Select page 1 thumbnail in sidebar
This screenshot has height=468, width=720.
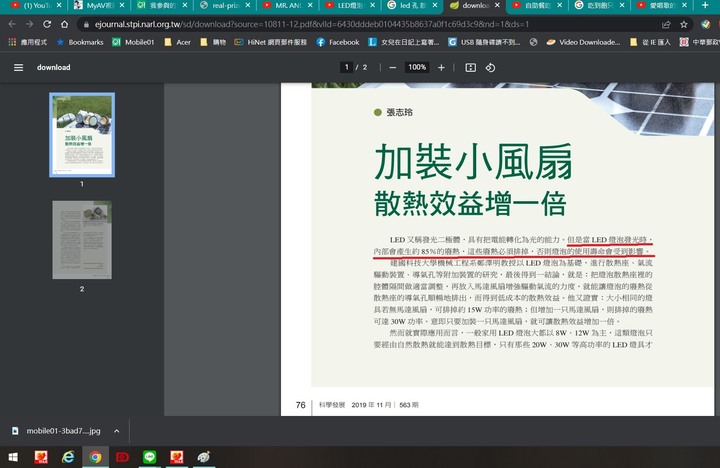pyautogui.click(x=82, y=135)
